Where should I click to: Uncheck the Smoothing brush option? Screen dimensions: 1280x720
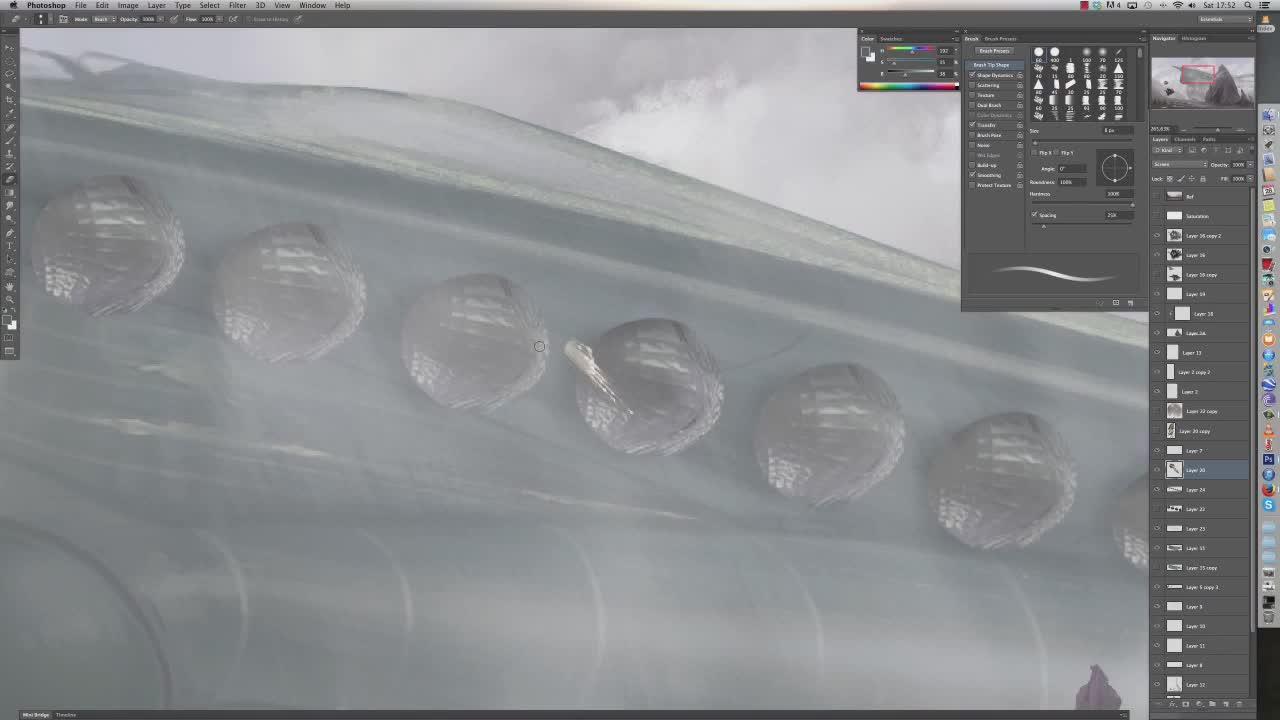972,175
